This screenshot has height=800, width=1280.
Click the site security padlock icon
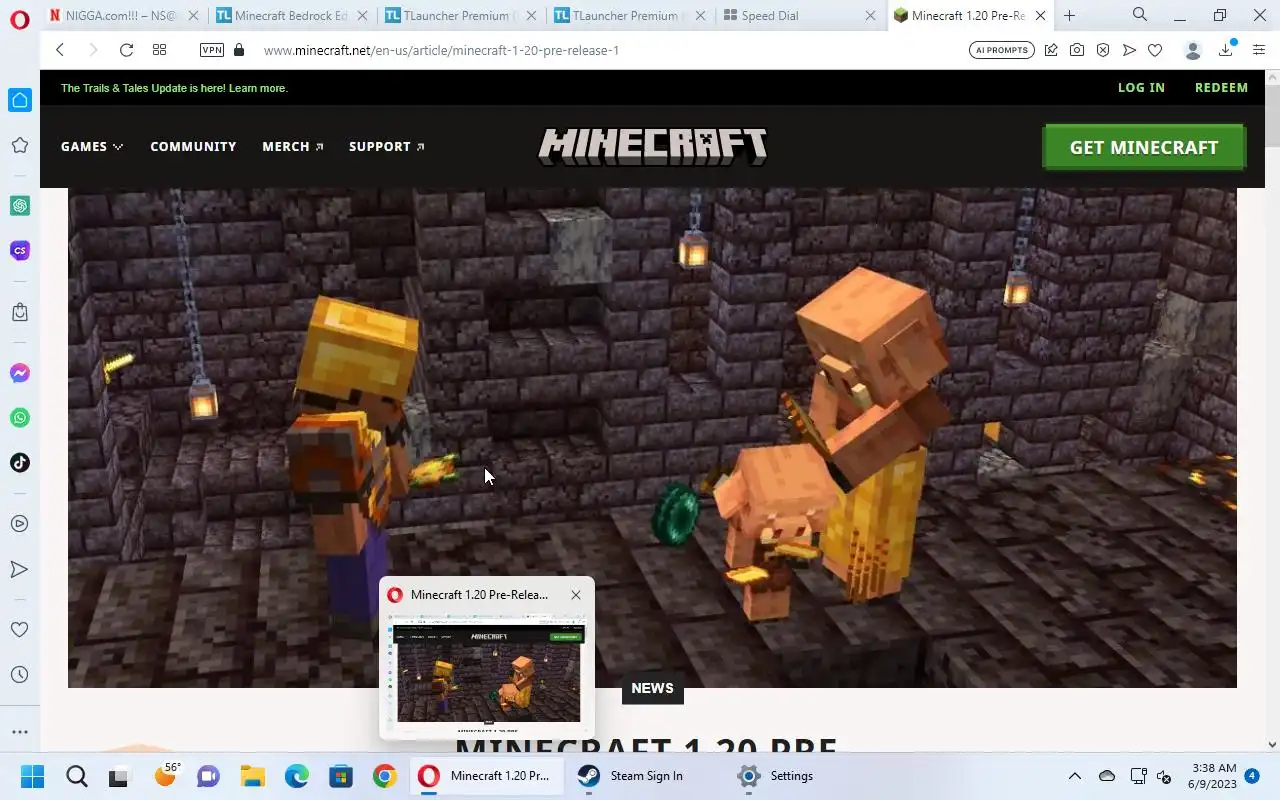(x=238, y=50)
